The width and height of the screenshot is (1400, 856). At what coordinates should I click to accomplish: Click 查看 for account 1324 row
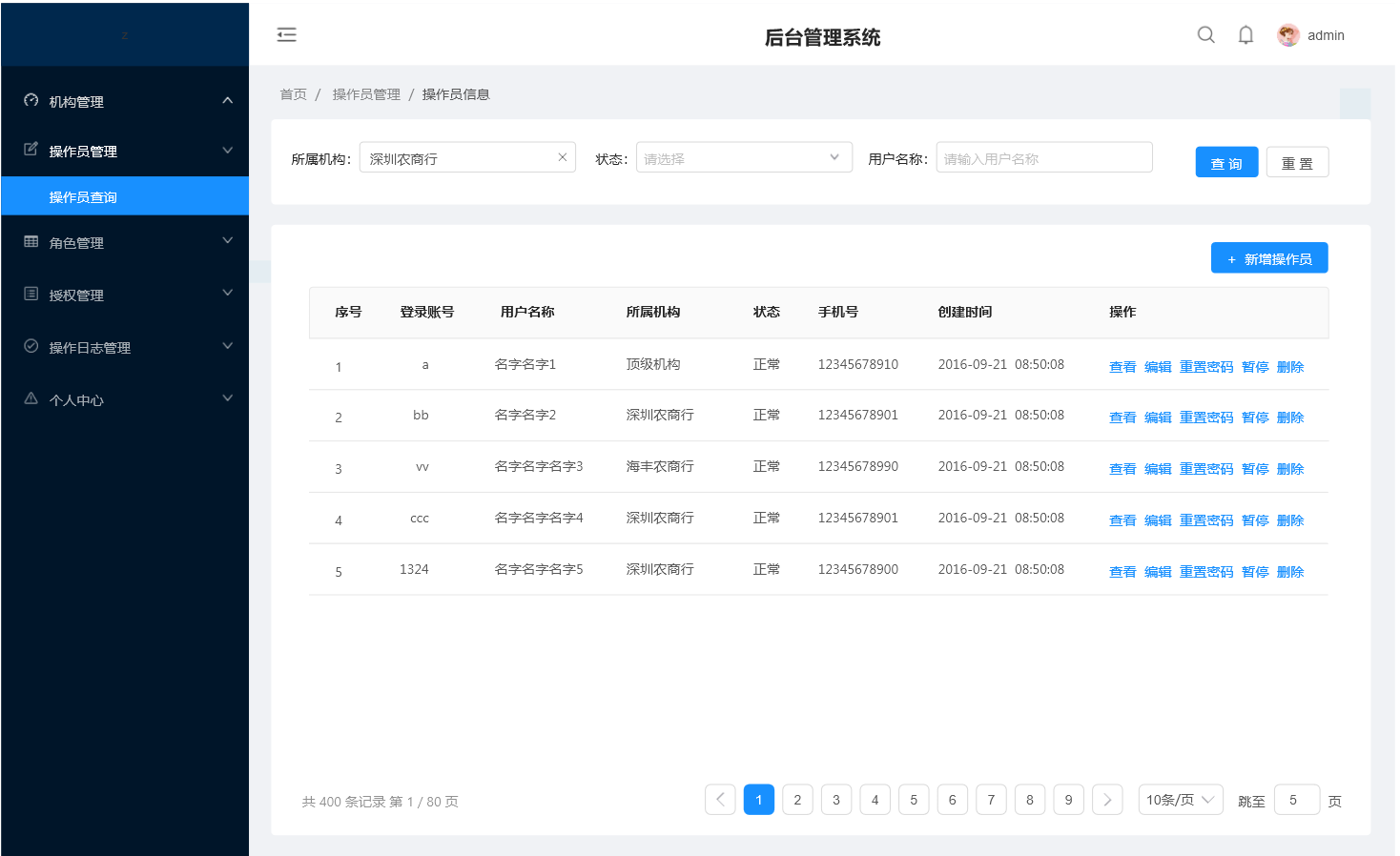(1122, 572)
